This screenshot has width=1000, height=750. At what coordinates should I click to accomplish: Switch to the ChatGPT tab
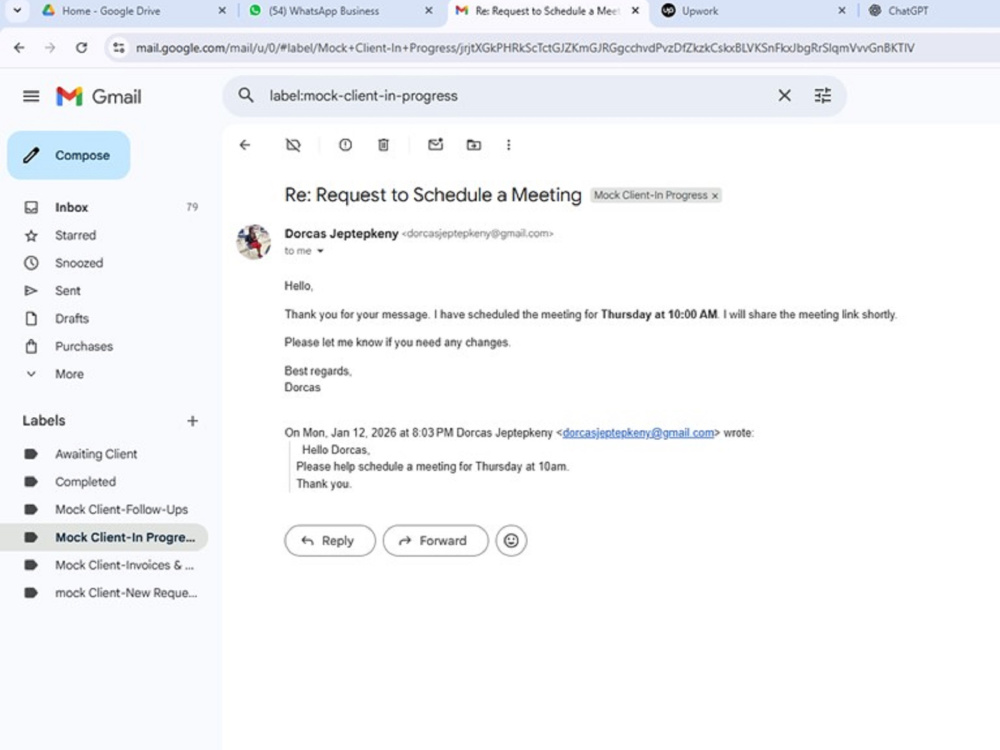pos(908,11)
